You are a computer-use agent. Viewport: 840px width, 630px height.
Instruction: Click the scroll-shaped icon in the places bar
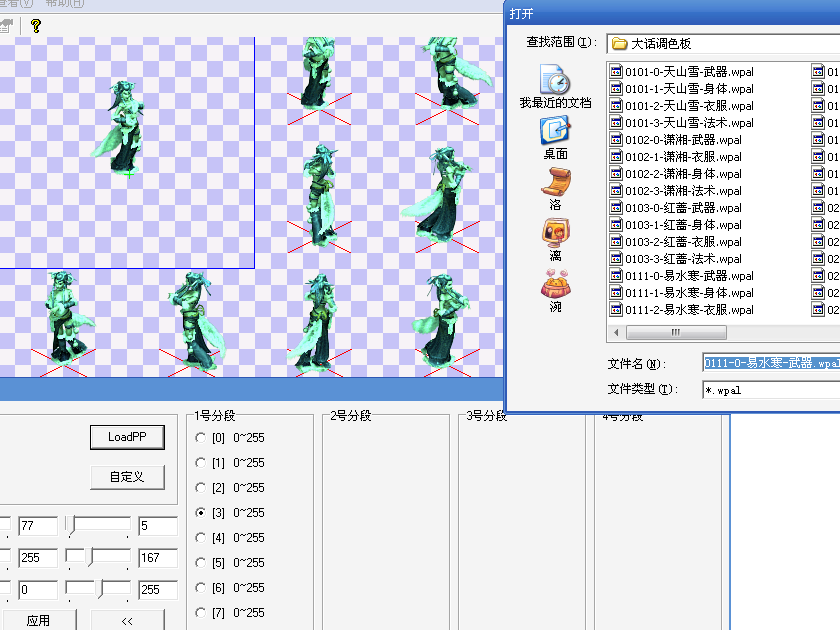coord(556,182)
